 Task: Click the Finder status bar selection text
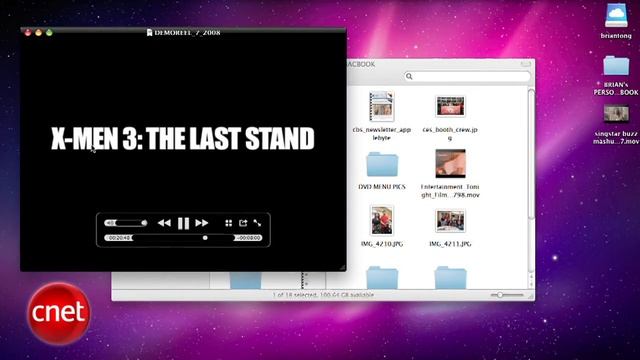click(323, 295)
